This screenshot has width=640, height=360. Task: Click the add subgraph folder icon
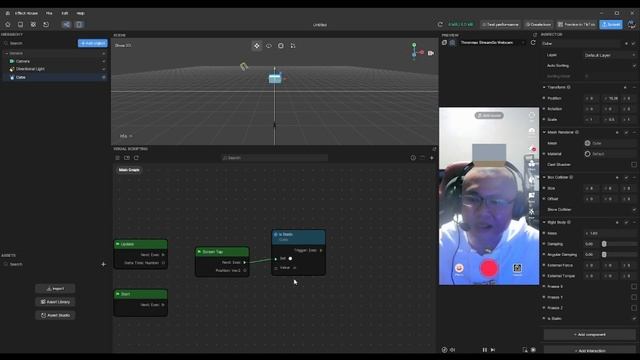pos(127,158)
